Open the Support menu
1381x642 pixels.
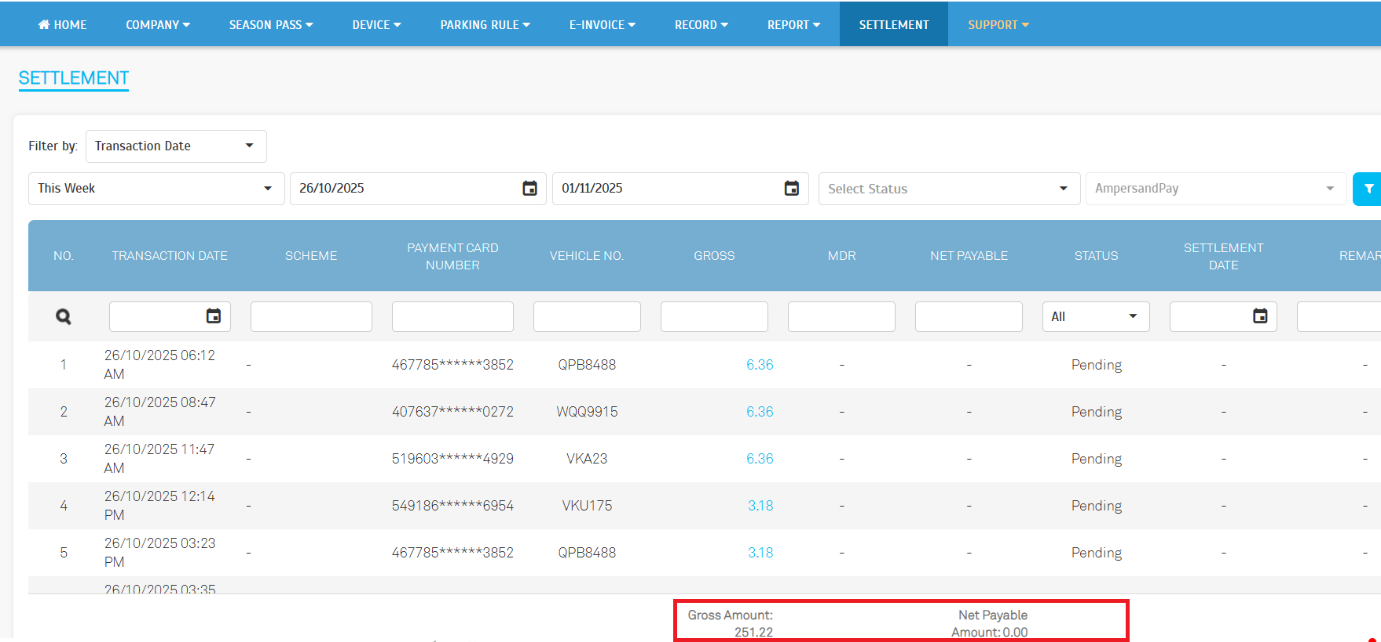[x=998, y=25]
